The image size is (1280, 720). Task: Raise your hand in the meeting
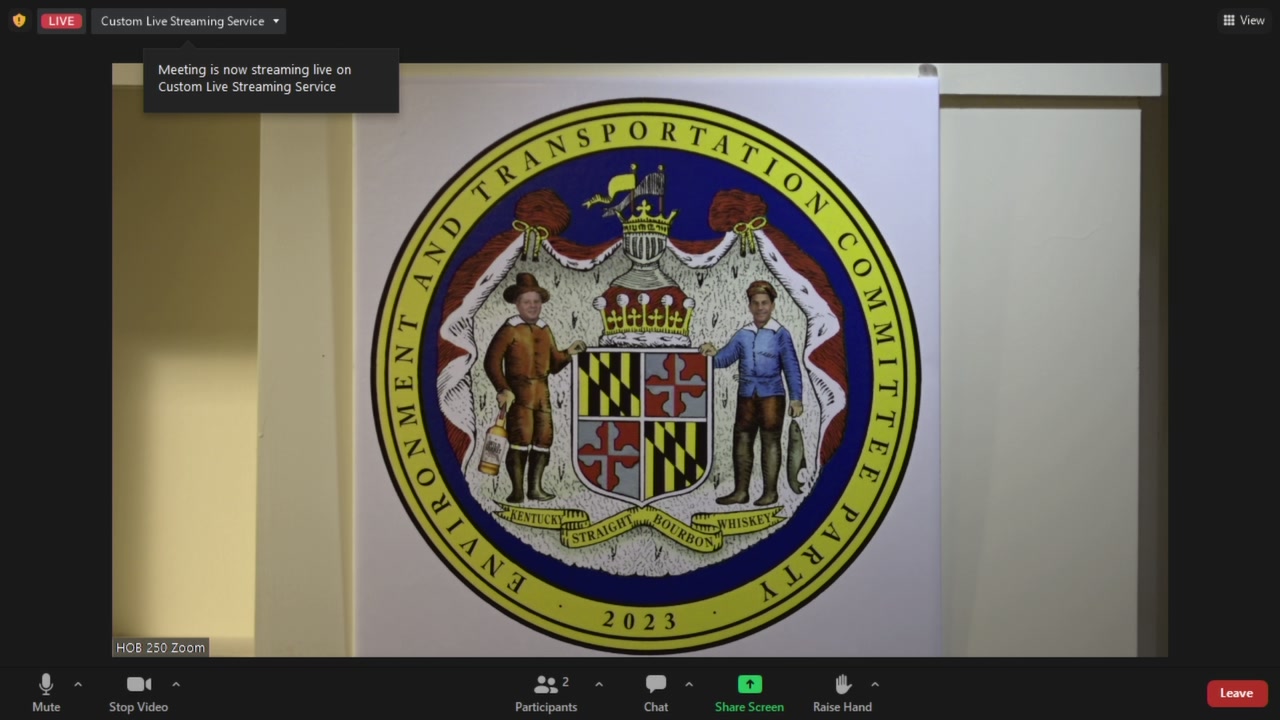coord(842,693)
